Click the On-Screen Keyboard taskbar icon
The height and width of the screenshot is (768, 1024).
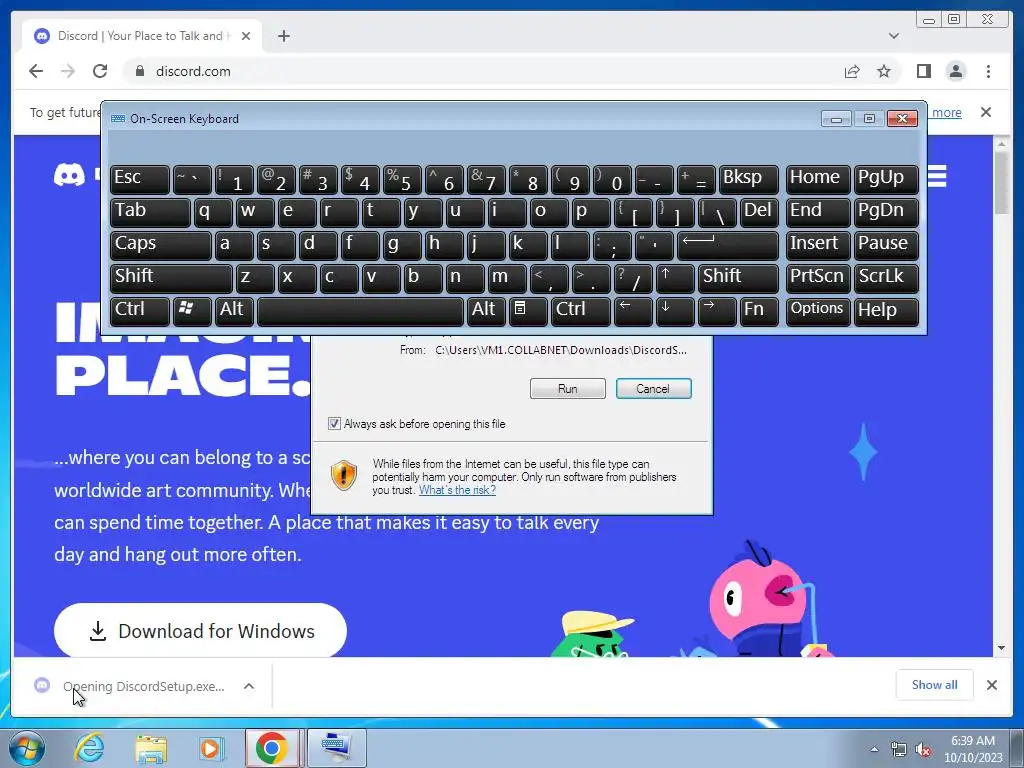(x=337, y=748)
